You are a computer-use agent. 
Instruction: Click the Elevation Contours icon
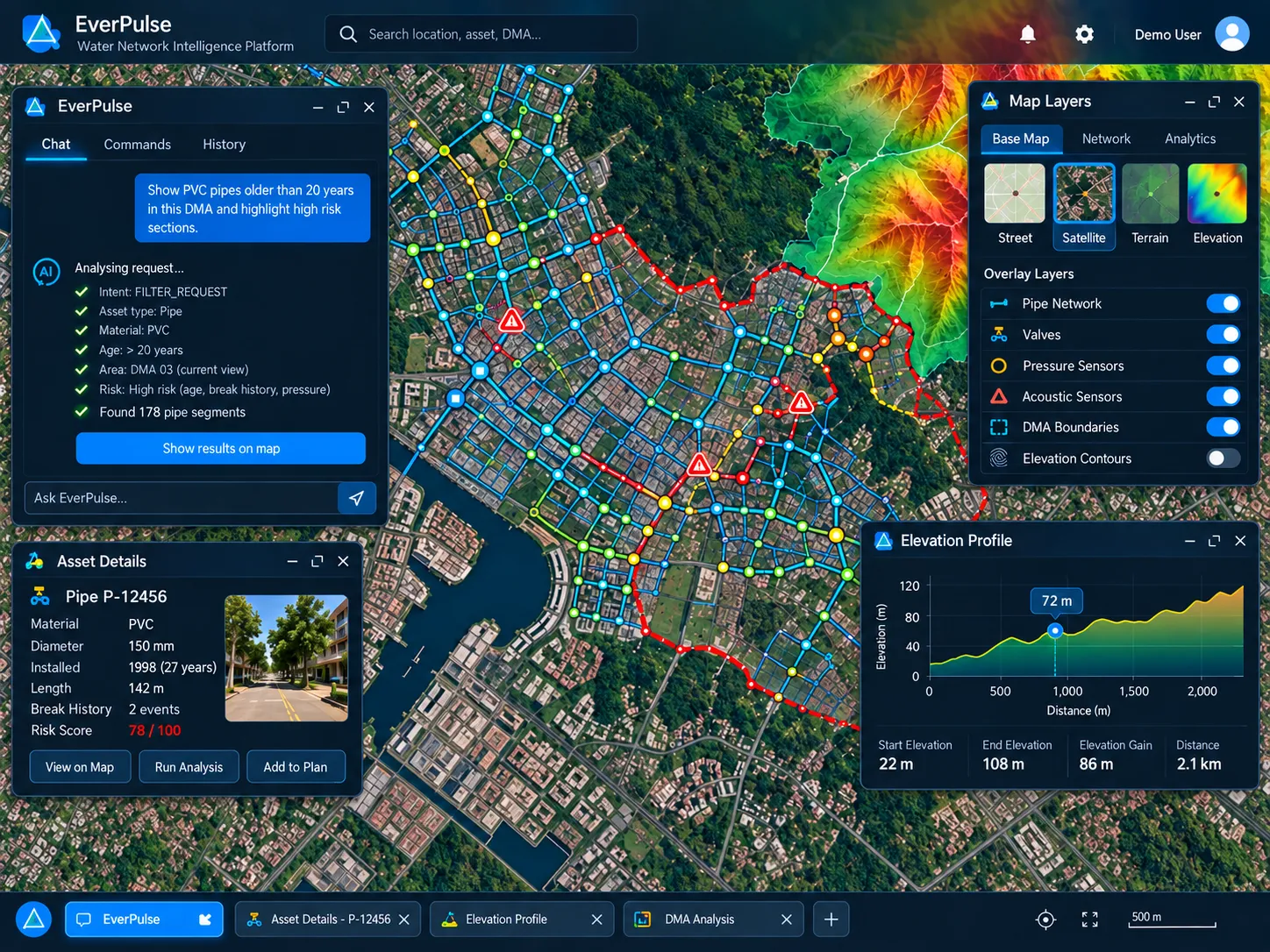tap(999, 458)
